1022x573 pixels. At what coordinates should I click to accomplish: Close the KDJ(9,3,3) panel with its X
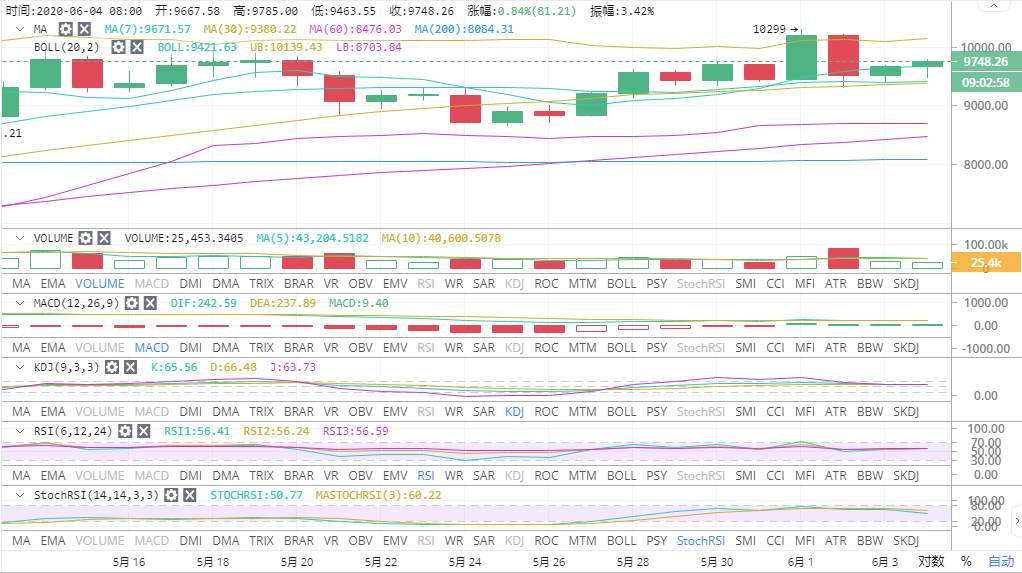pyautogui.click(x=131, y=368)
